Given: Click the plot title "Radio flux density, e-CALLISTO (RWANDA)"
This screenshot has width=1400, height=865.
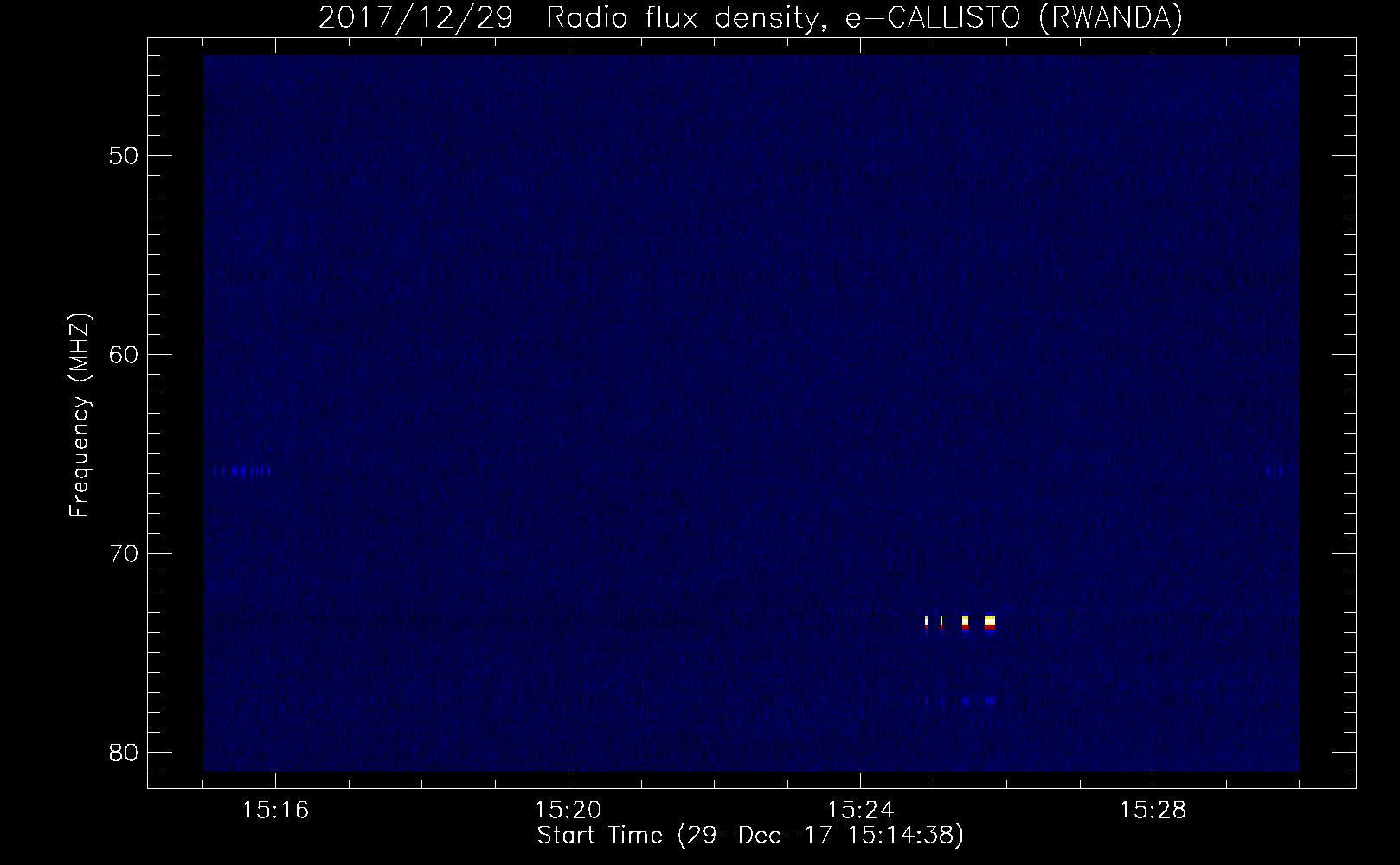Looking at the screenshot, I should coord(864,17).
